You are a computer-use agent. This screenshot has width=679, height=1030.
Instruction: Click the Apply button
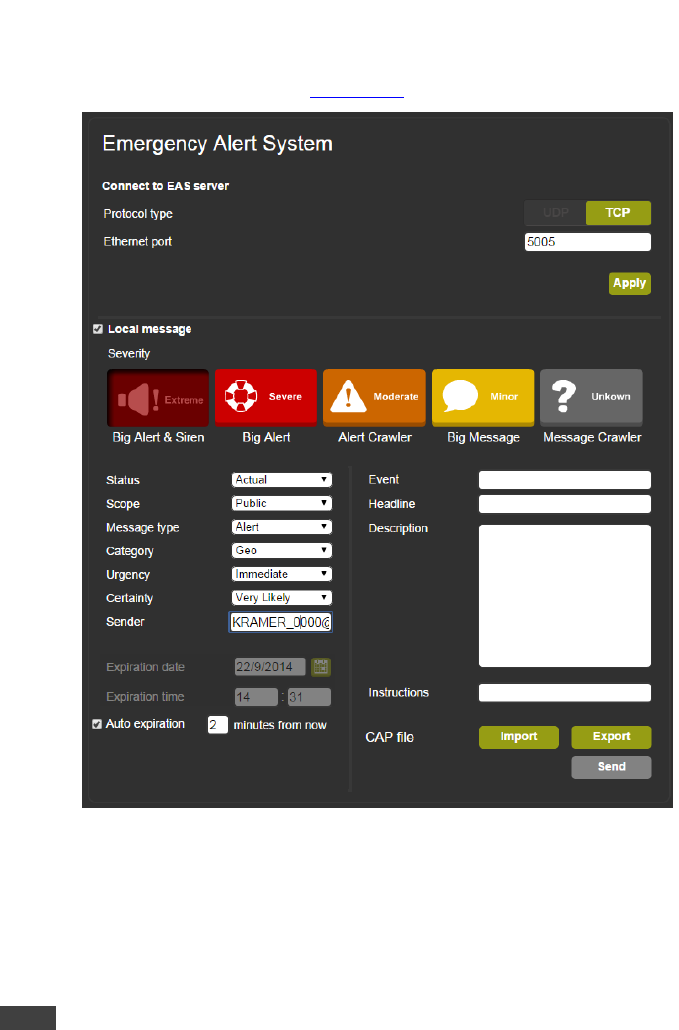coord(629,283)
